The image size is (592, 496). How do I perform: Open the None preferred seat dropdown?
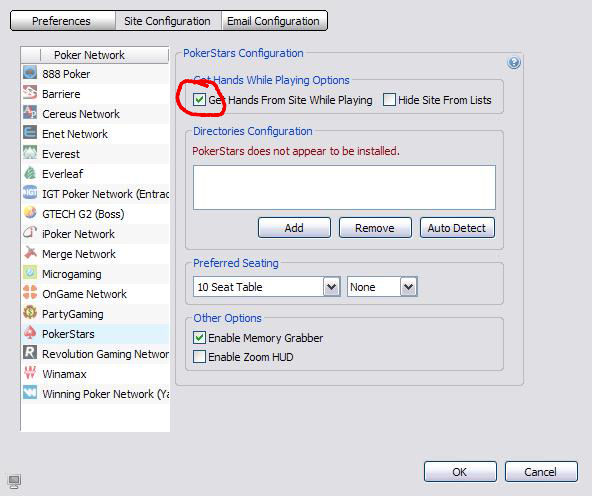tap(409, 287)
